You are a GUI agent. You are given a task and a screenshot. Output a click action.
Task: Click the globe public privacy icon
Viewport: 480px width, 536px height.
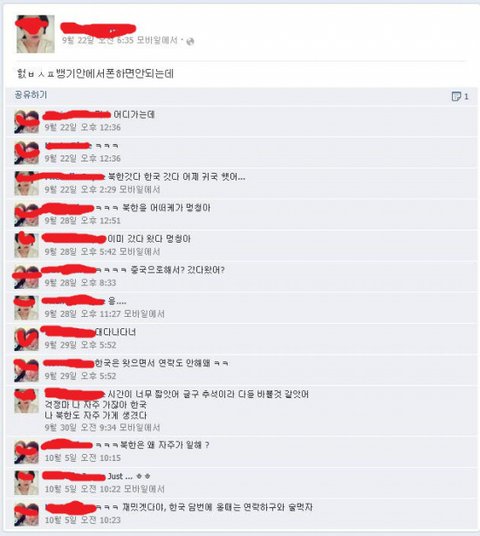[190, 41]
